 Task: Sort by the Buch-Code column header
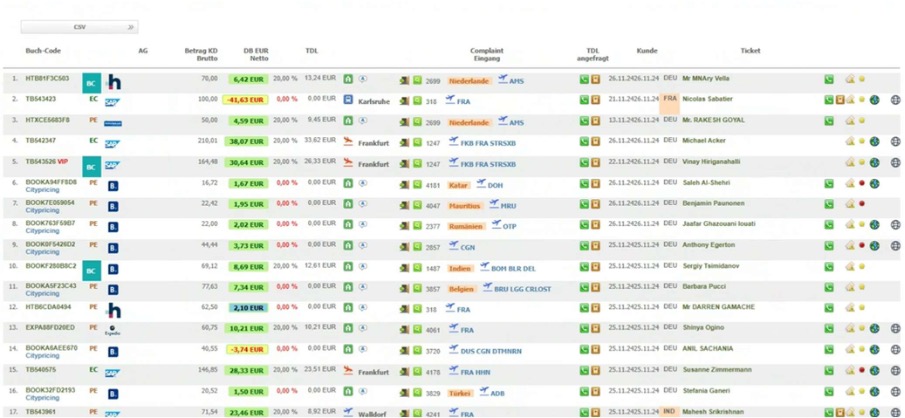tap(43, 51)
